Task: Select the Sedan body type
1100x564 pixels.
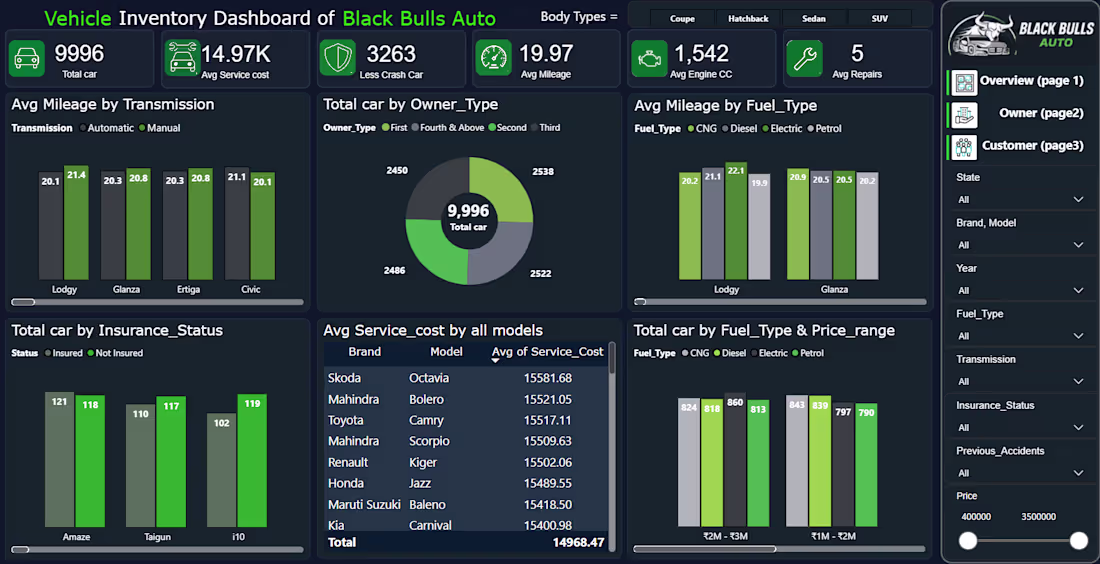Action: coord(814,19)
